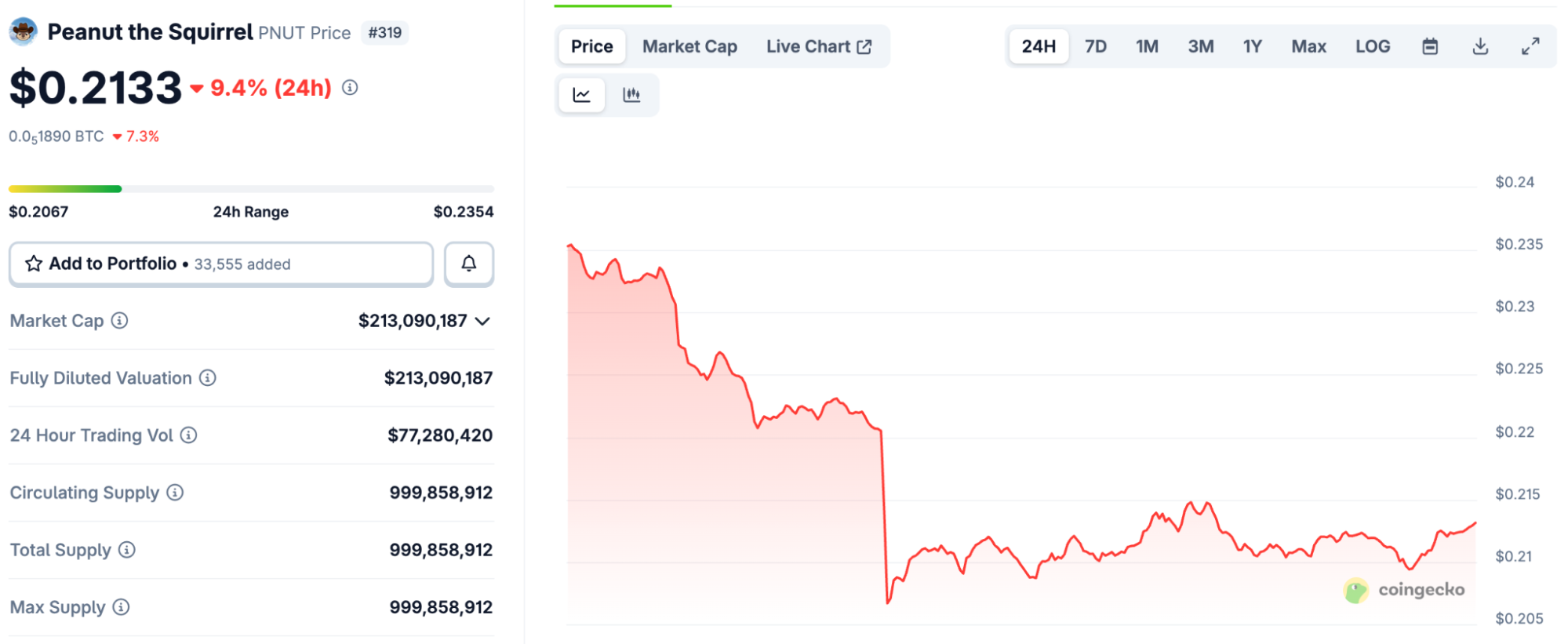Viewport: 1568px width, 644px height.
Task: Switch to the candlestick chart view
Action: click(x=631, y=95)
